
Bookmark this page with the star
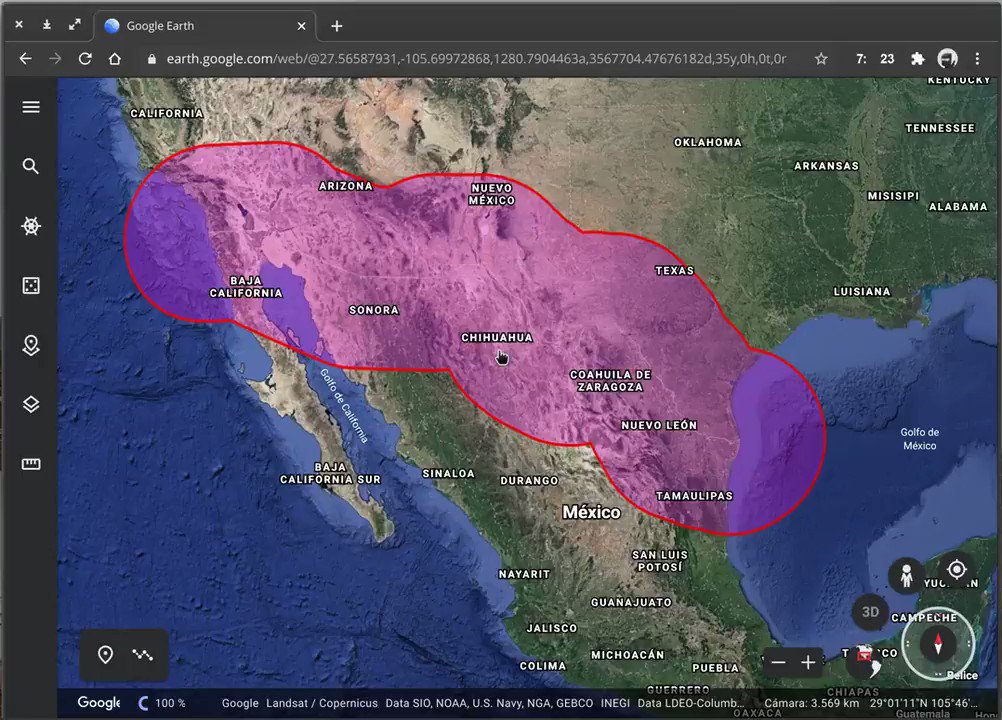[x=821, y=59]
